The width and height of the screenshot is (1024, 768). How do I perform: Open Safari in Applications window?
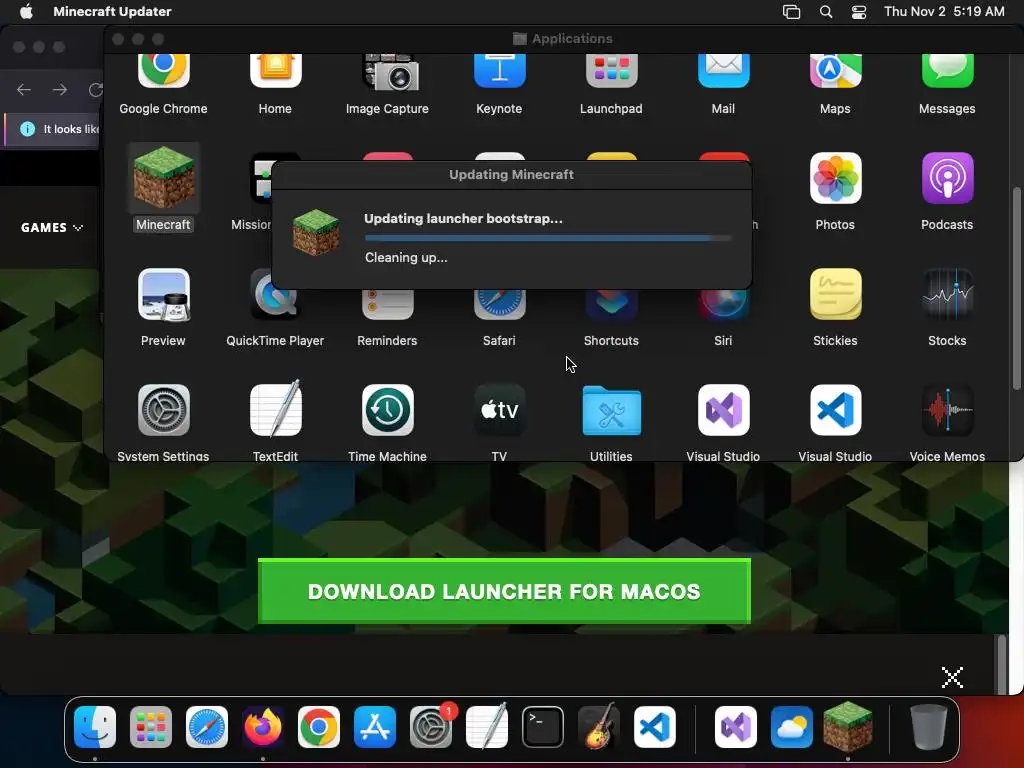[x=500, y=305]
